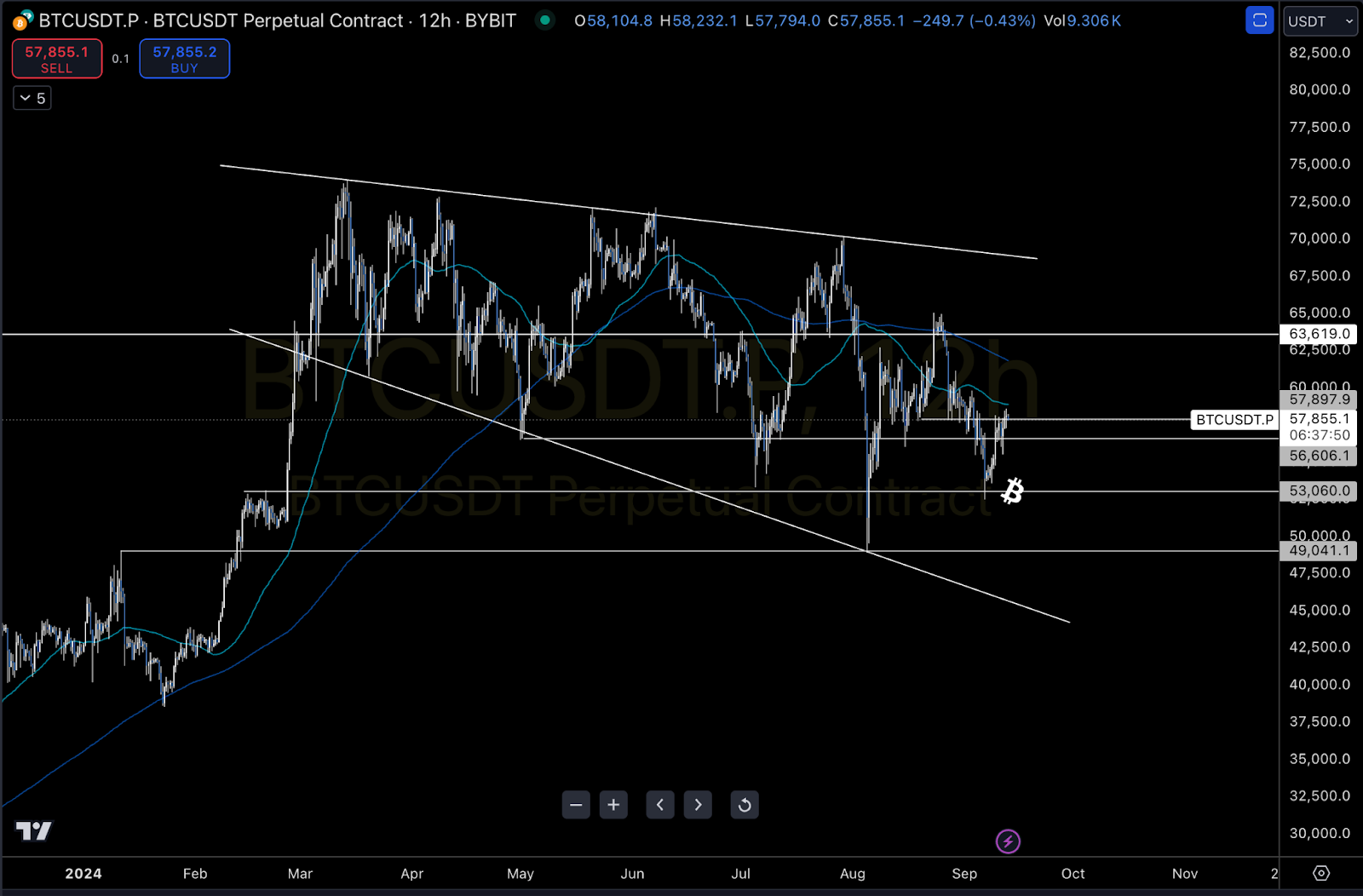Click the 63,619.0 horizontal line price label
Screen dimensions: 1363x896
[1320, 334]
